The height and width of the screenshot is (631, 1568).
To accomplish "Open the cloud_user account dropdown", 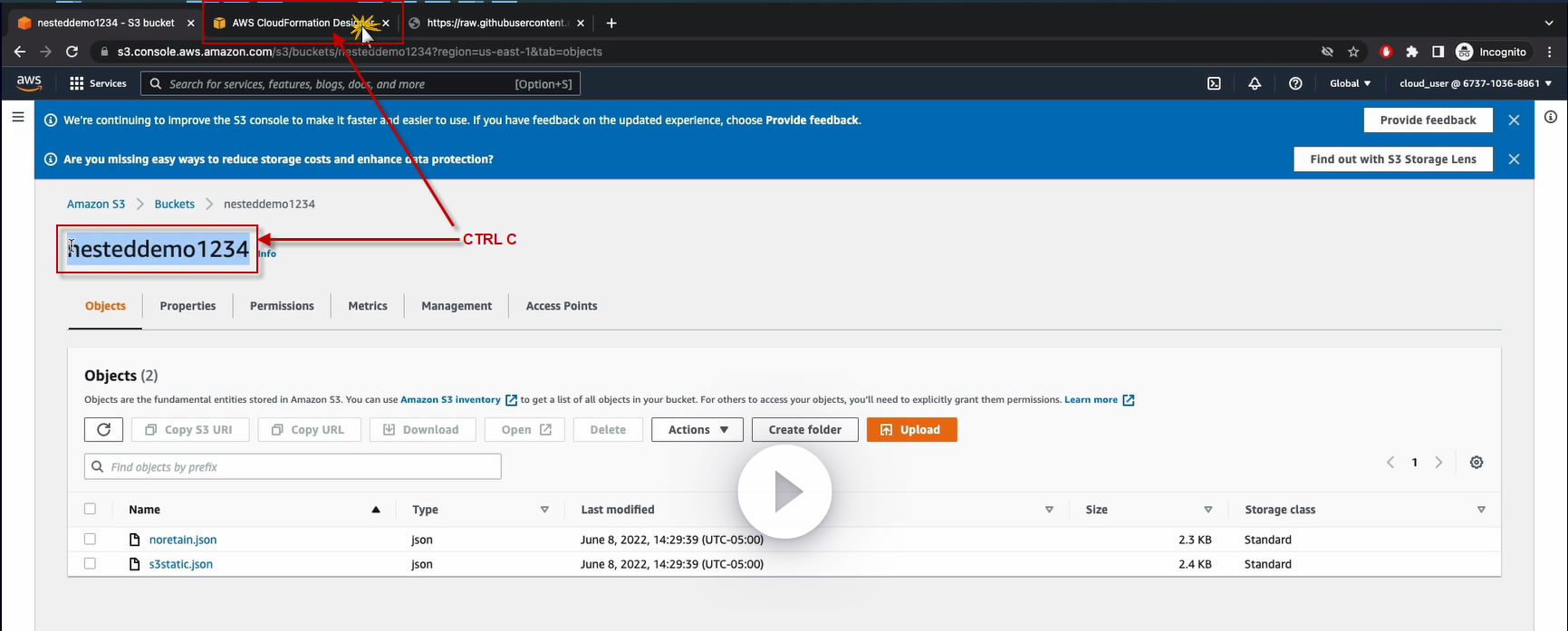I will point(1476,83).
